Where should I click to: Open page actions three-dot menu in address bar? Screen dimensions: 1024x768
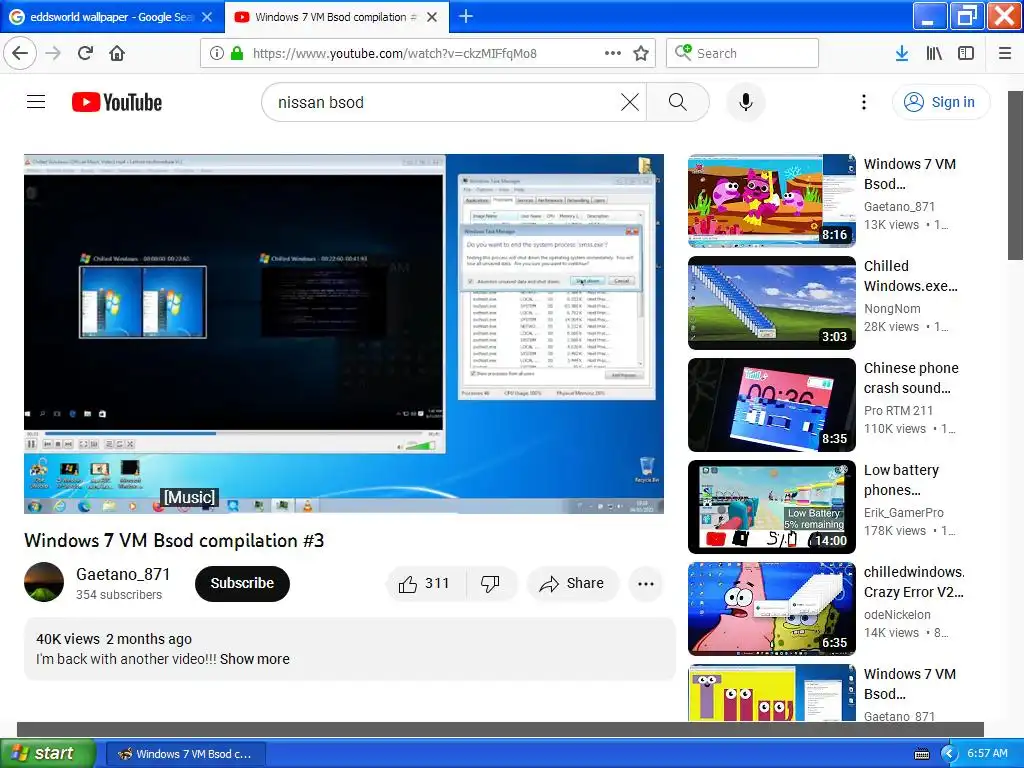tap(613, 53)
